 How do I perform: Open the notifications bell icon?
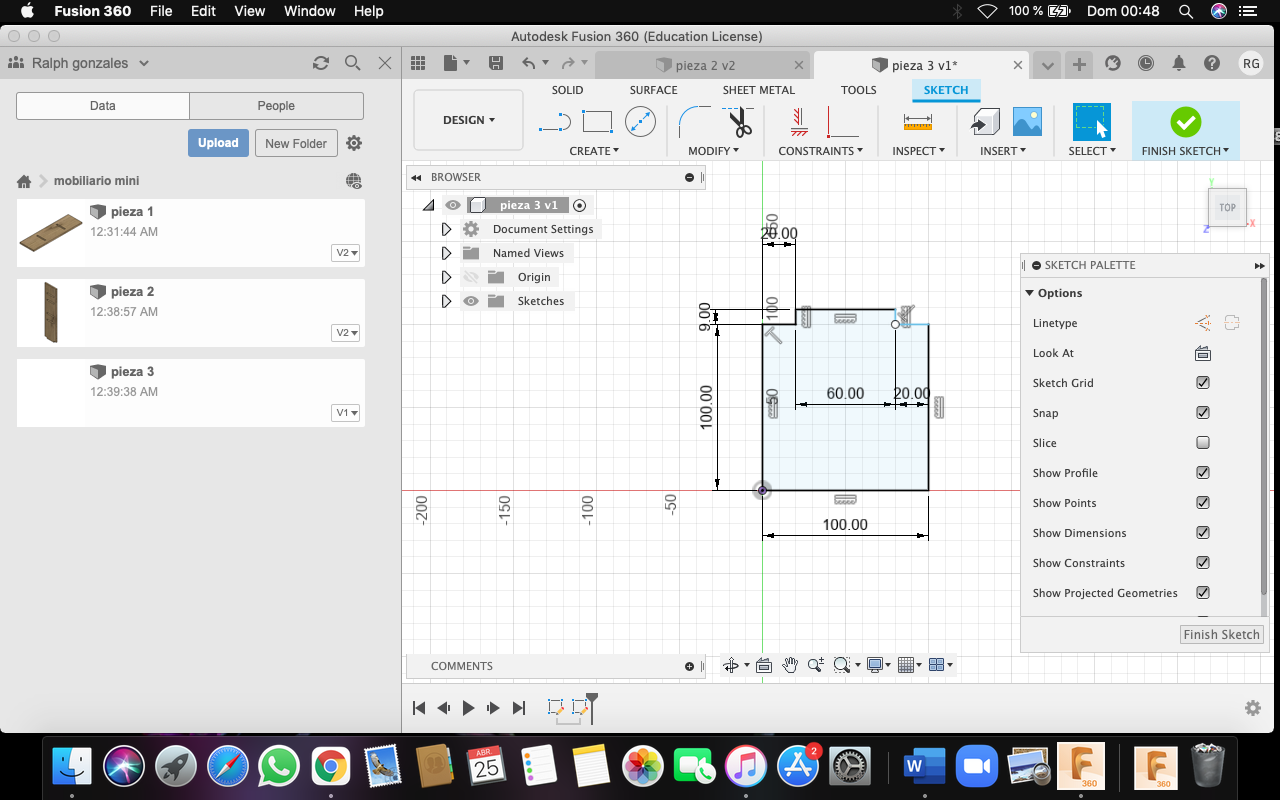(x=1179, y=63)
